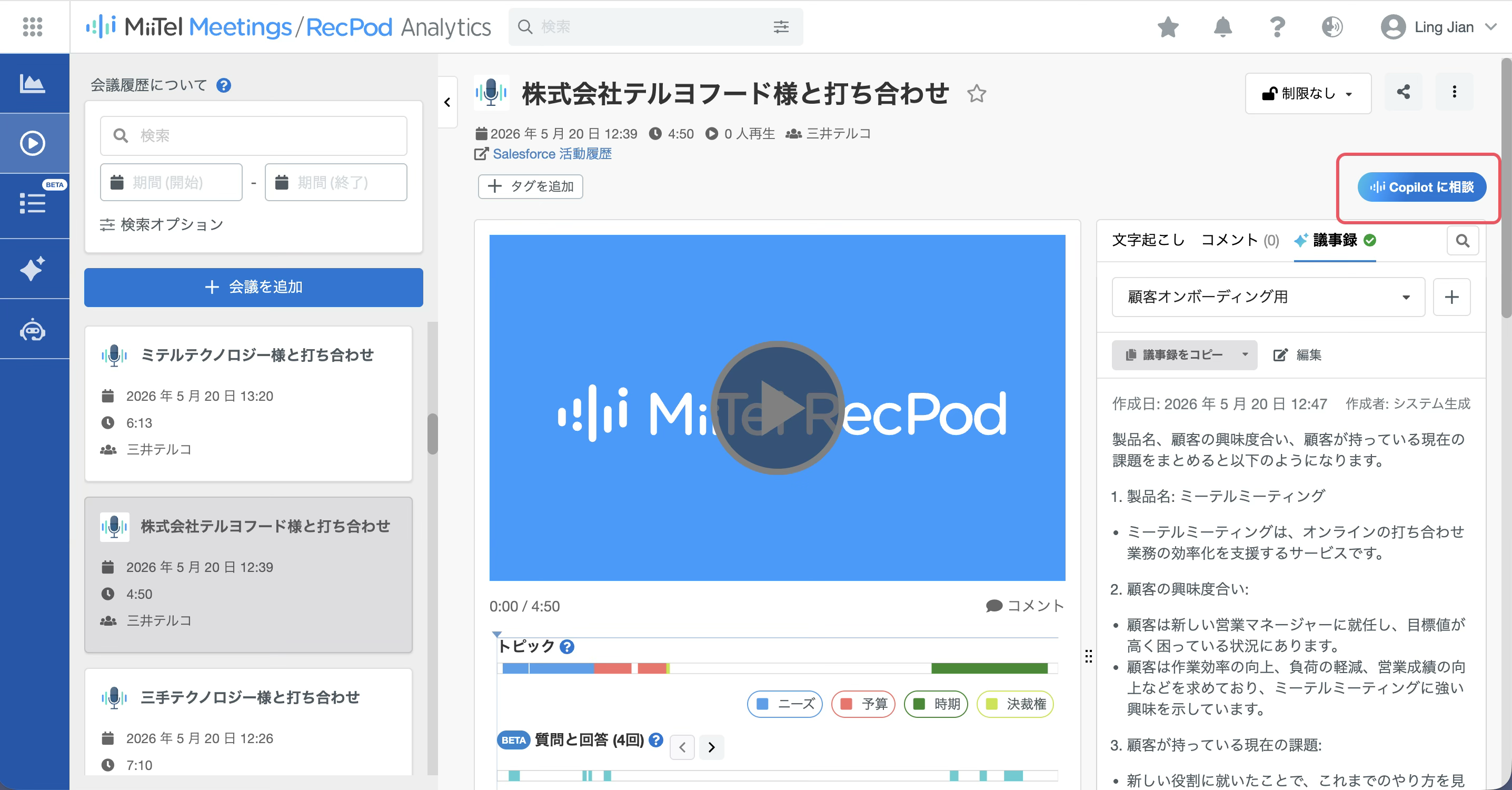
Task: Open the help question mark in header
Action: (1277, 27)
